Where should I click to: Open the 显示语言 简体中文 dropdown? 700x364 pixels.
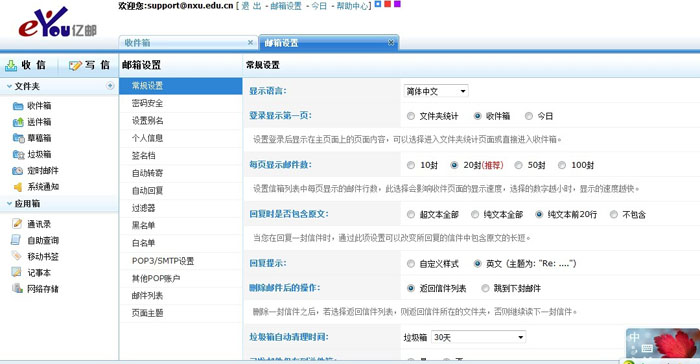coord(436,91)
